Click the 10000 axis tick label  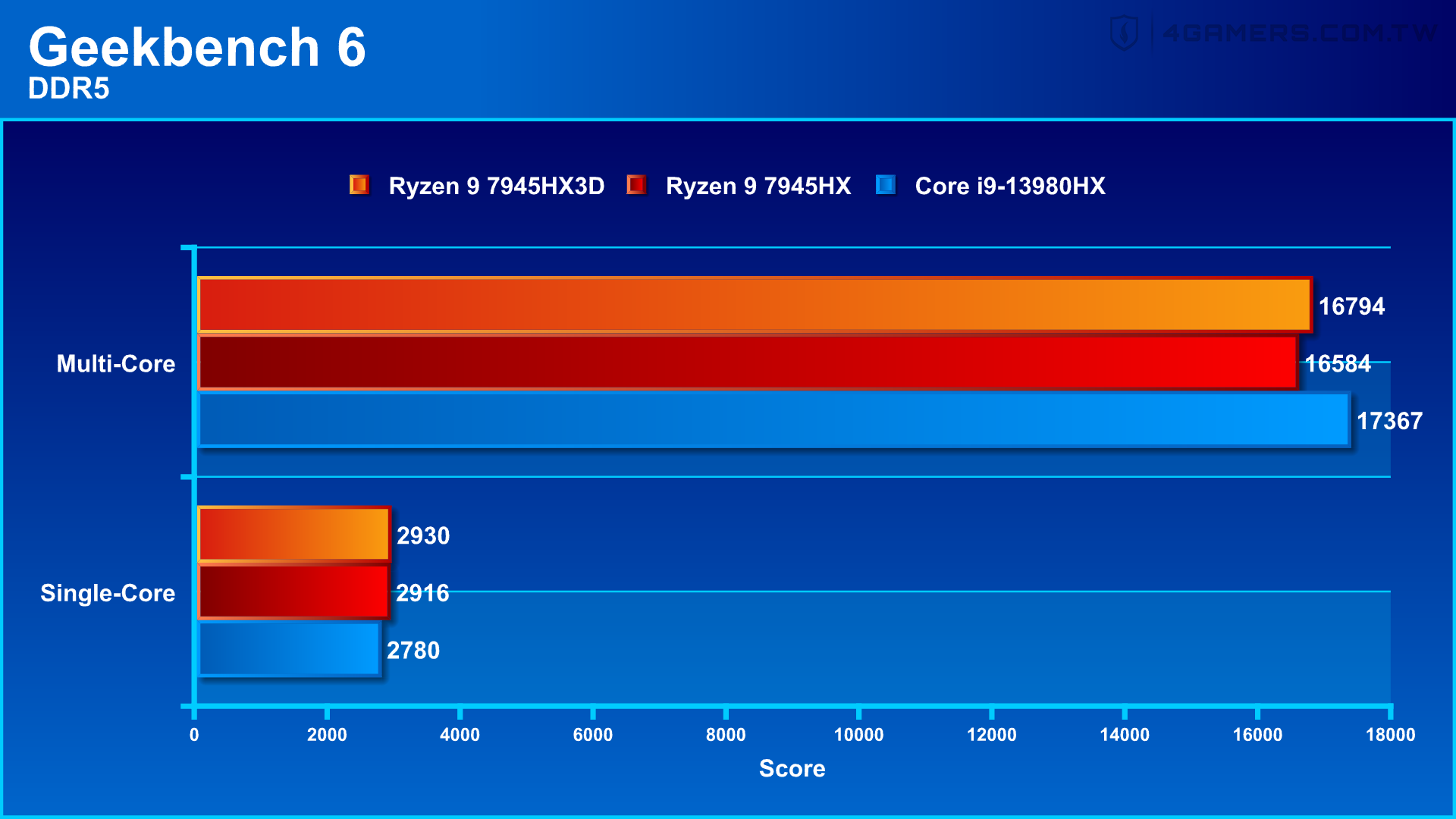[858, 735]
